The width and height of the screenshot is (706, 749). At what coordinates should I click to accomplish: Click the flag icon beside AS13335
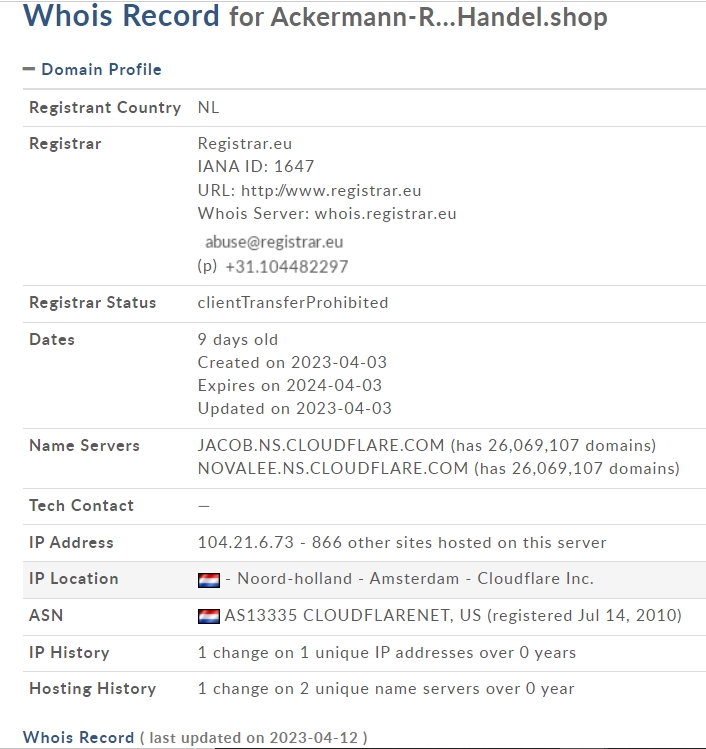[209, 616]
